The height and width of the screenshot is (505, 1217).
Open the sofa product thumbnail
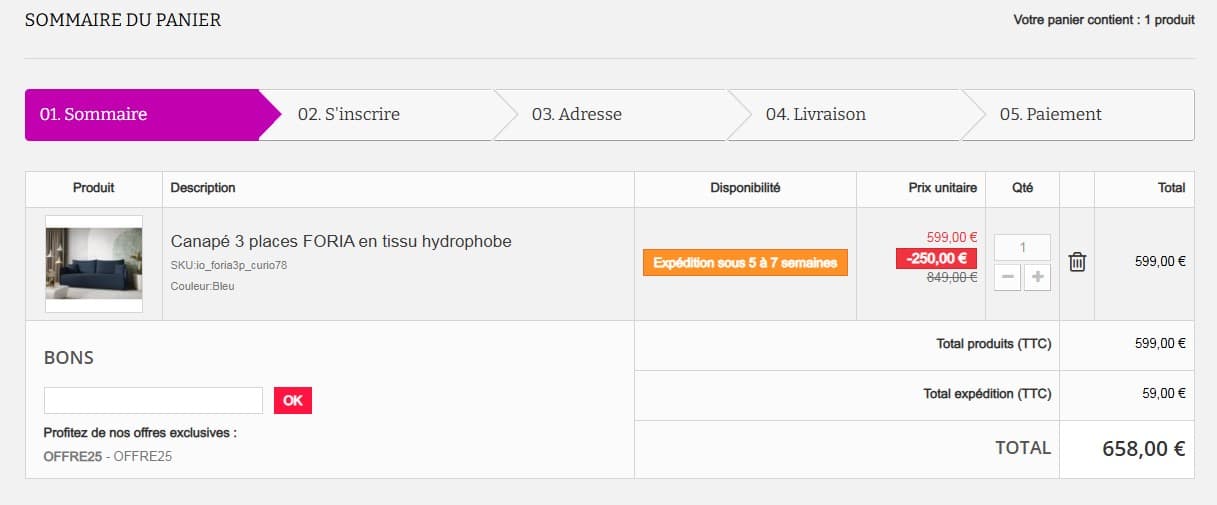[94, 264]
